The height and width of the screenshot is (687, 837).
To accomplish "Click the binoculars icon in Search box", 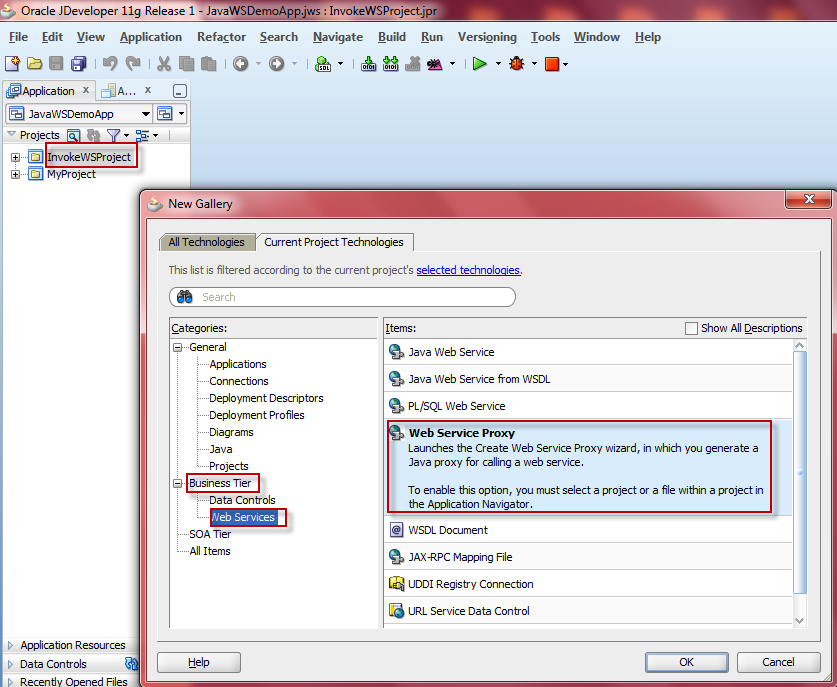I will coord(185,297).
